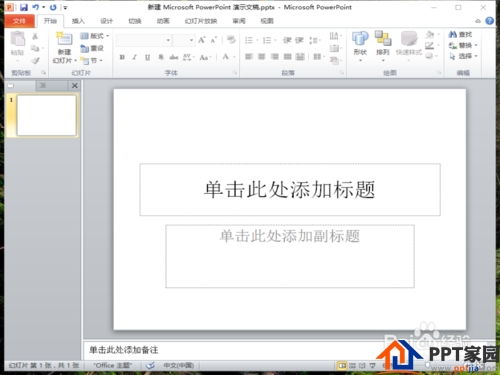This screenshot has width=500, height=375.
Task: Click the minimize ribbon caret icon
Action: tap(478, 21)
